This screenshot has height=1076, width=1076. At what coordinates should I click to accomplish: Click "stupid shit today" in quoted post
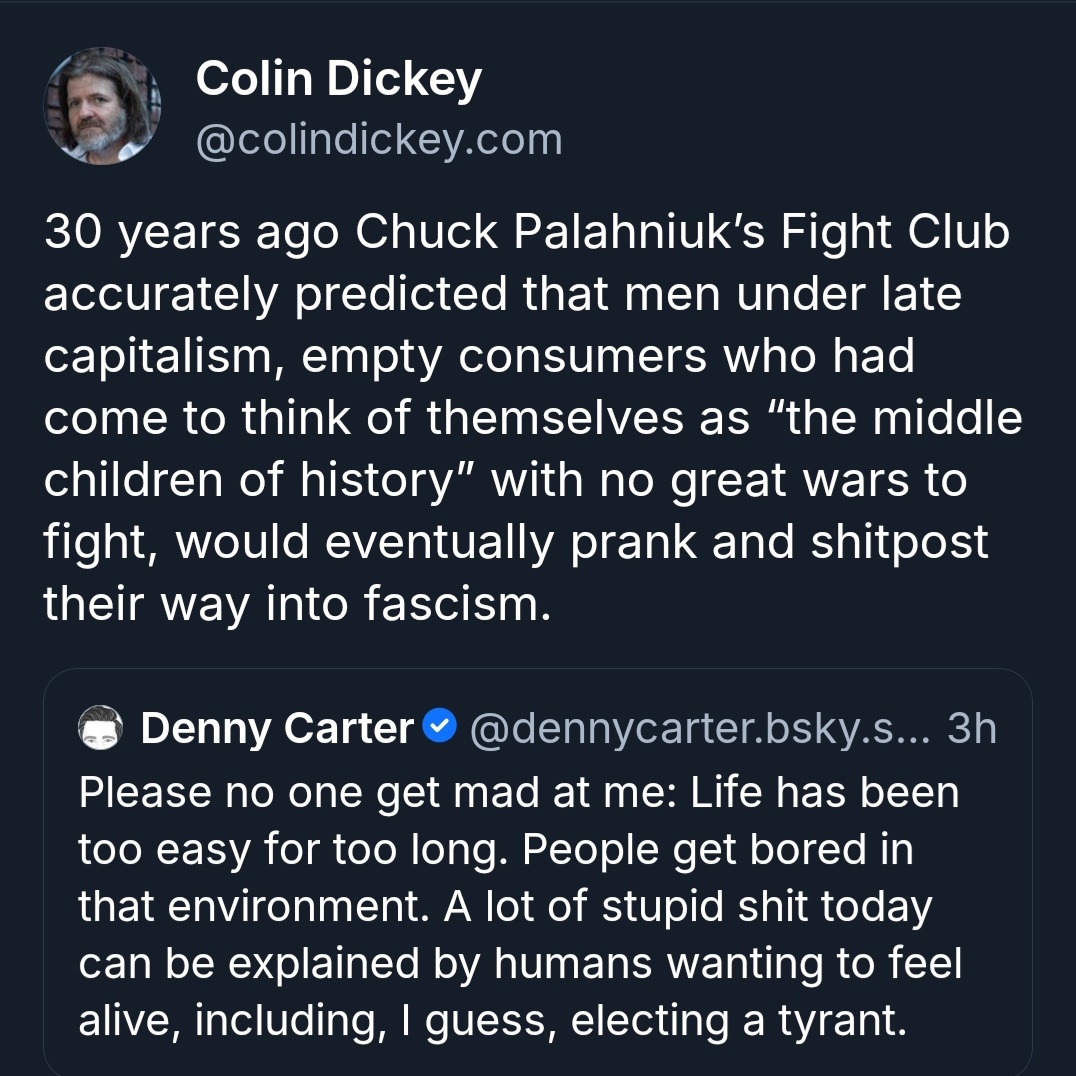pyautogui.click(x=767, y=907)
